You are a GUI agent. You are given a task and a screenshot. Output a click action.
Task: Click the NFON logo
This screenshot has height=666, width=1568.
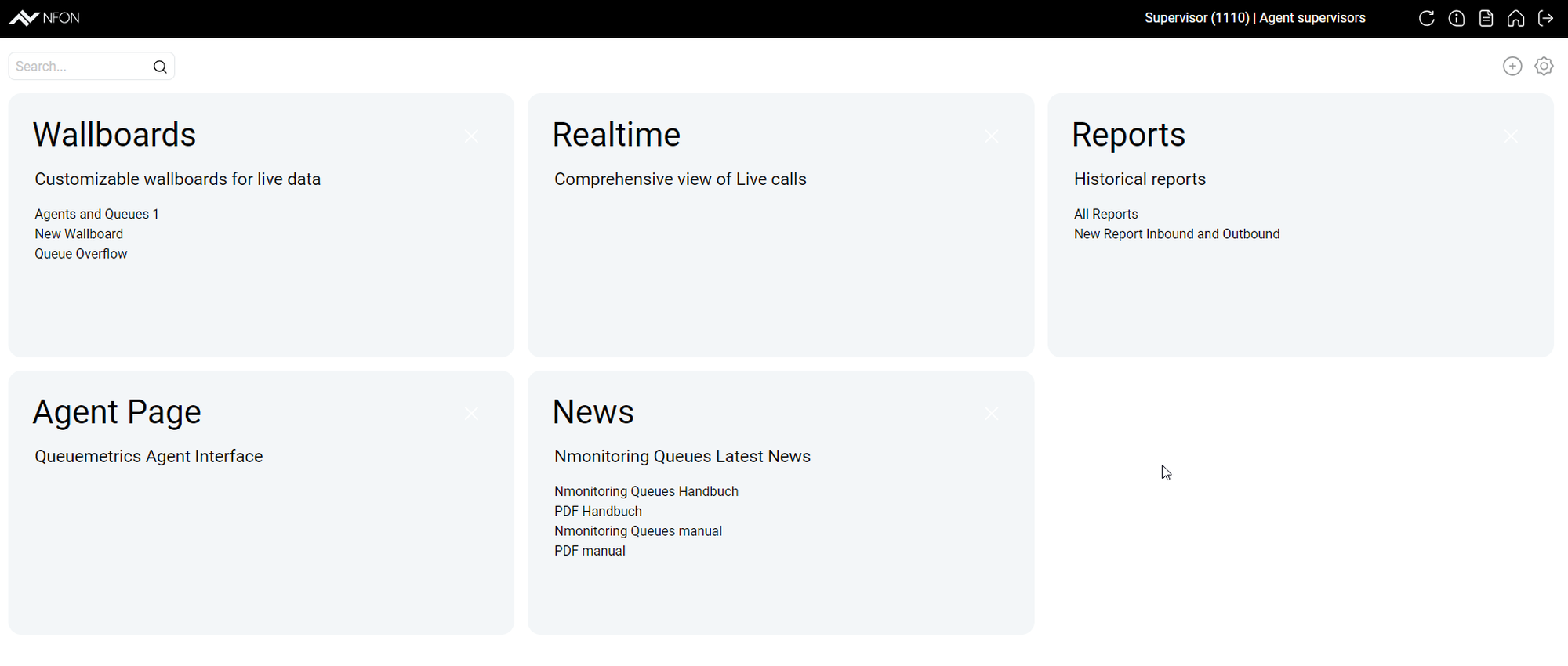tap(45, 18)
